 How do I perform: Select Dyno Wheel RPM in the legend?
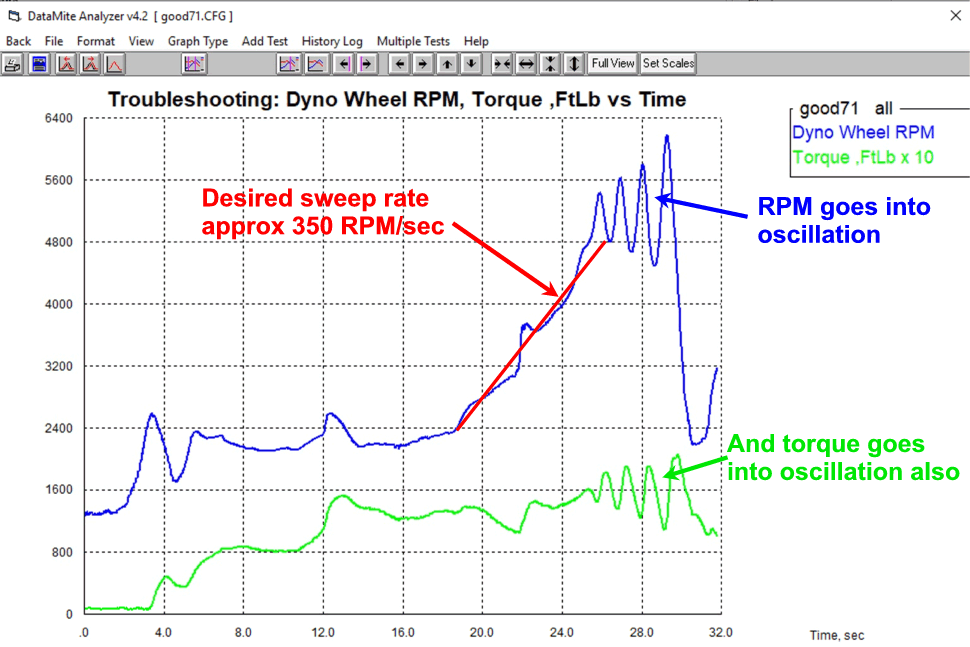click(863, 132)
